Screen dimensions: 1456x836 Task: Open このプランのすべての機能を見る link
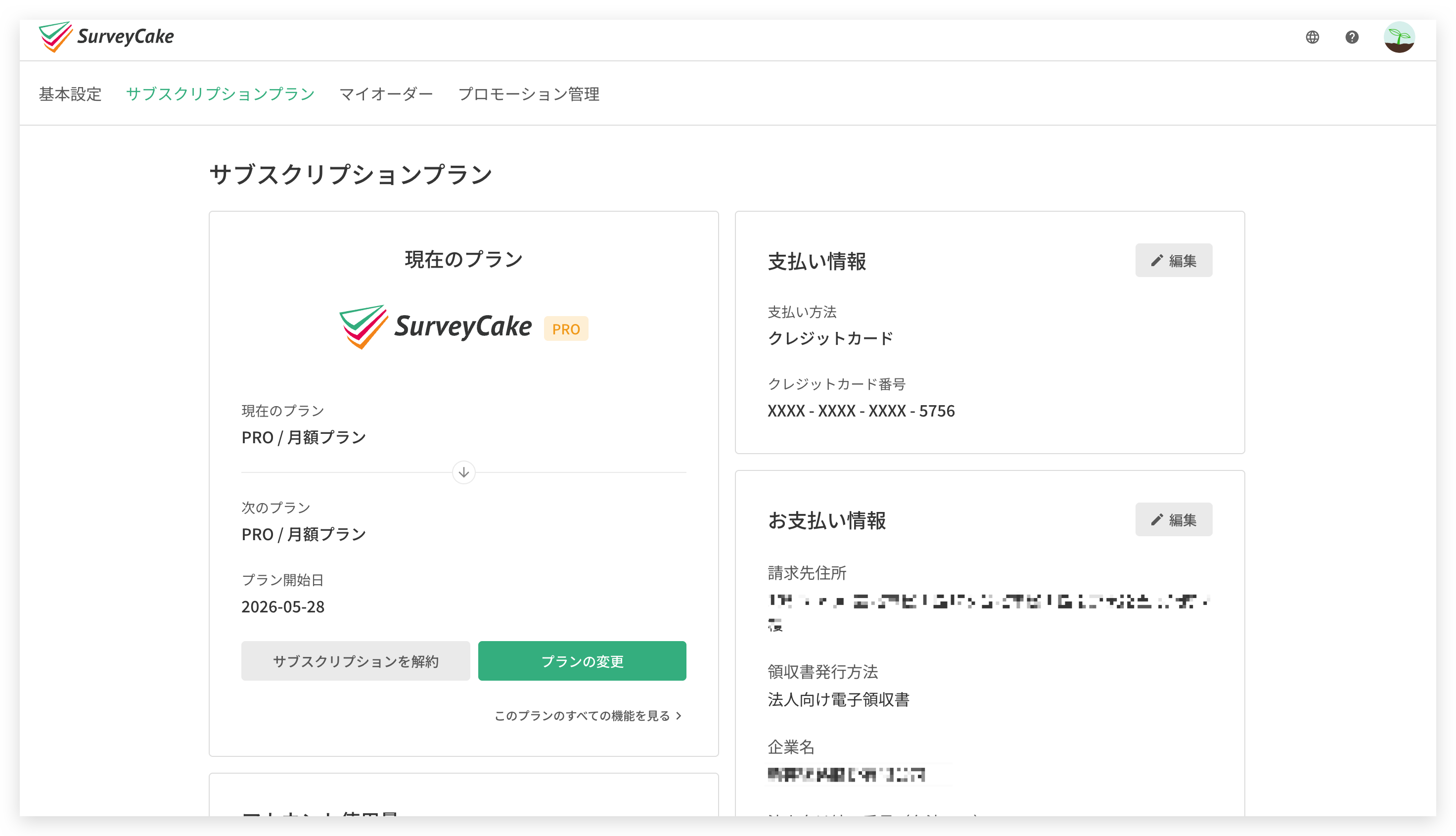tap(588, 716)
